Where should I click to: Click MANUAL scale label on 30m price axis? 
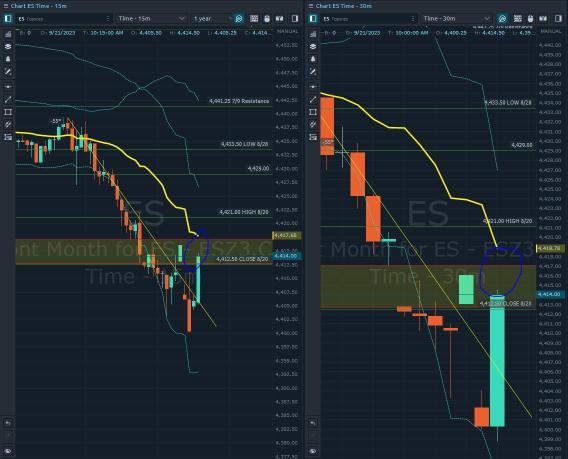tap(551, 32)
